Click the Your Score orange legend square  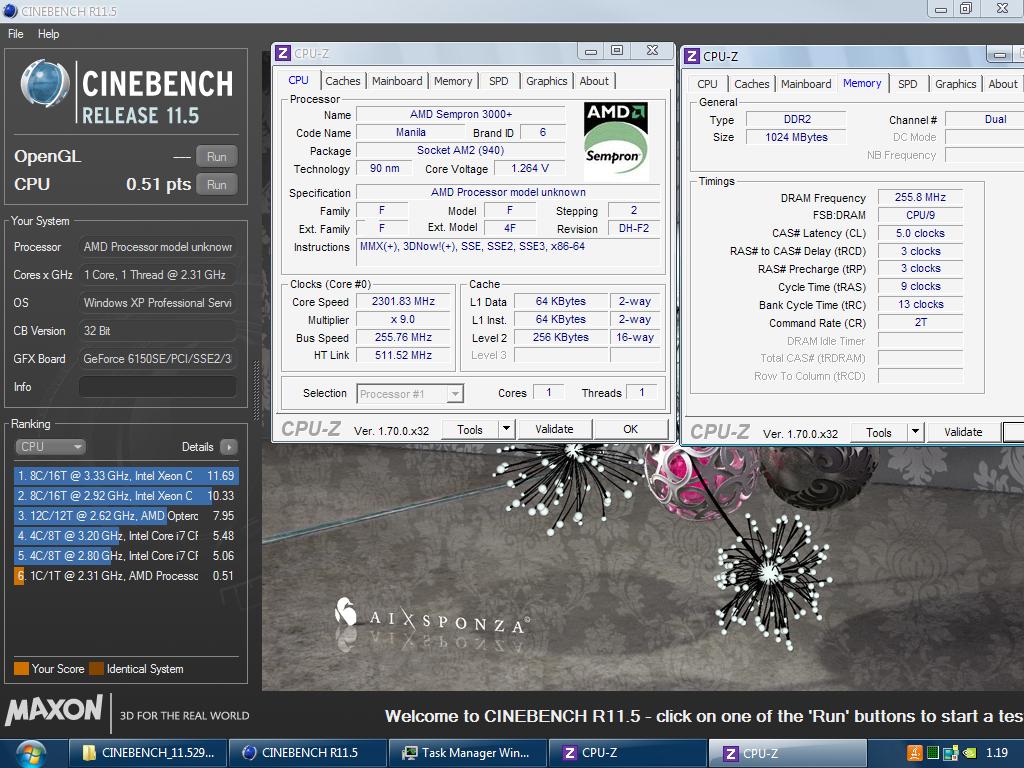pos(22,669)
